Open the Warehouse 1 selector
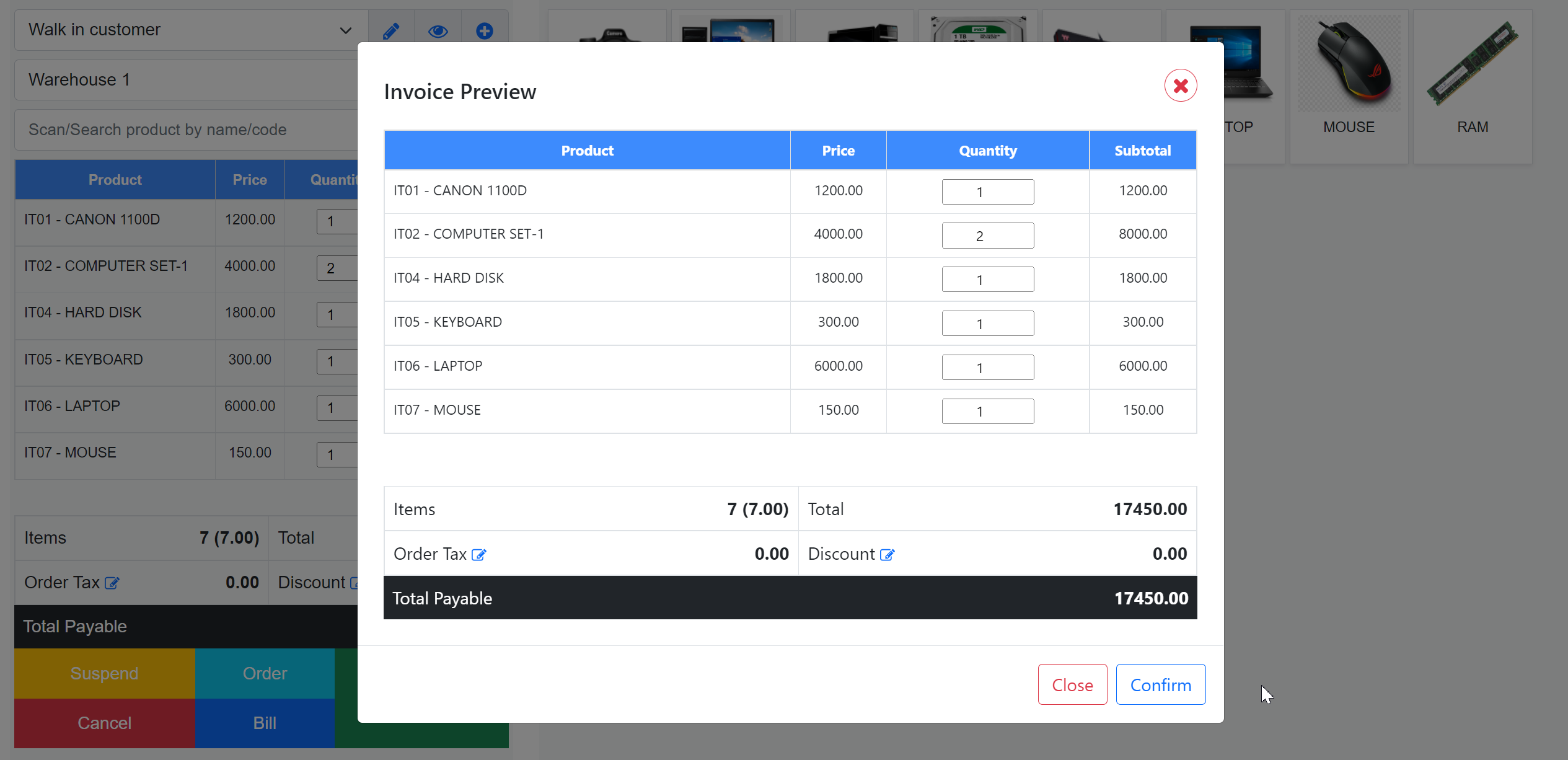The height and width of the screenshot is (760, 1568). point(186,79)
